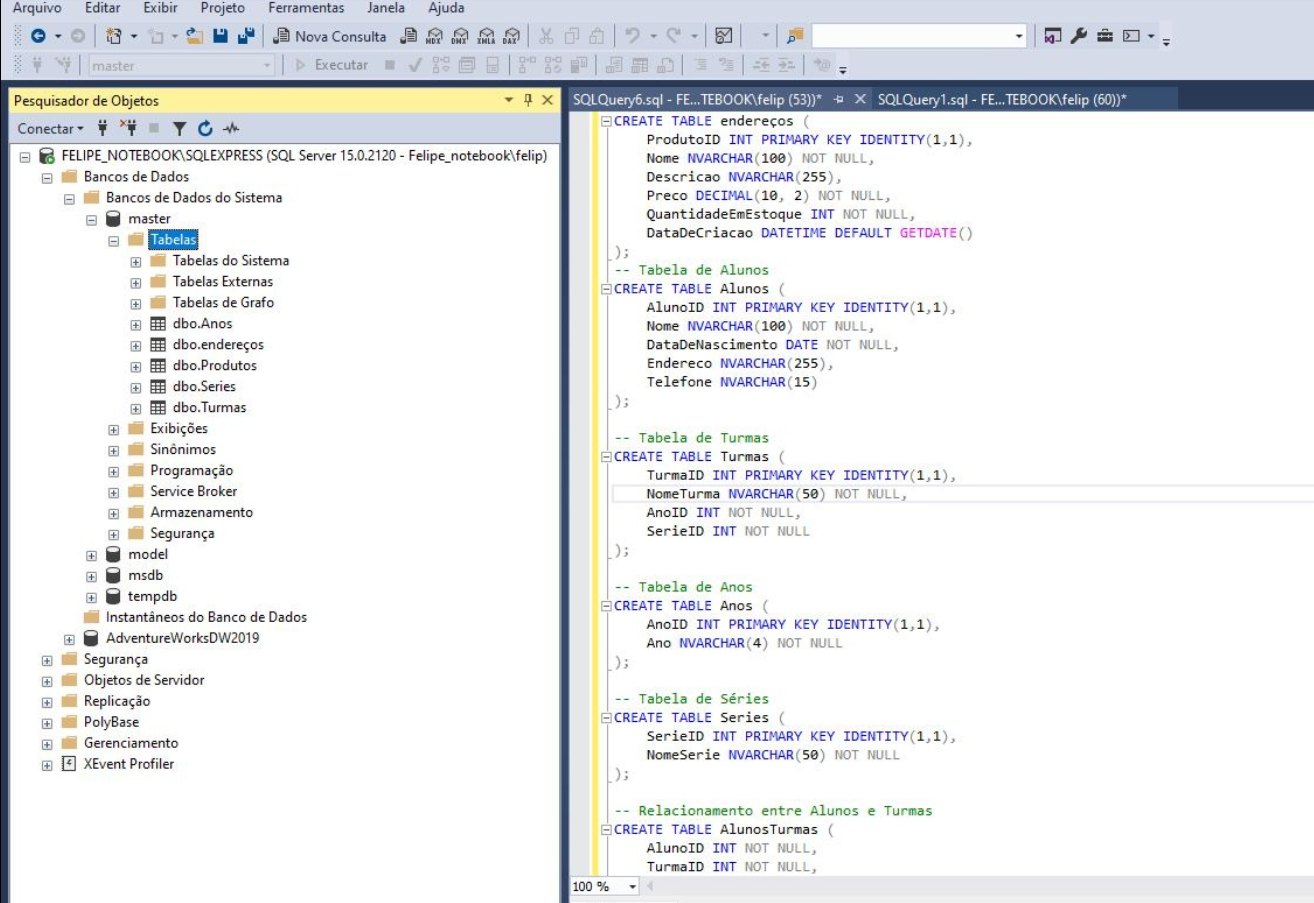Click the Redo arrow icon
This screenshot has height=903, width=1314.
click(674, 37)
